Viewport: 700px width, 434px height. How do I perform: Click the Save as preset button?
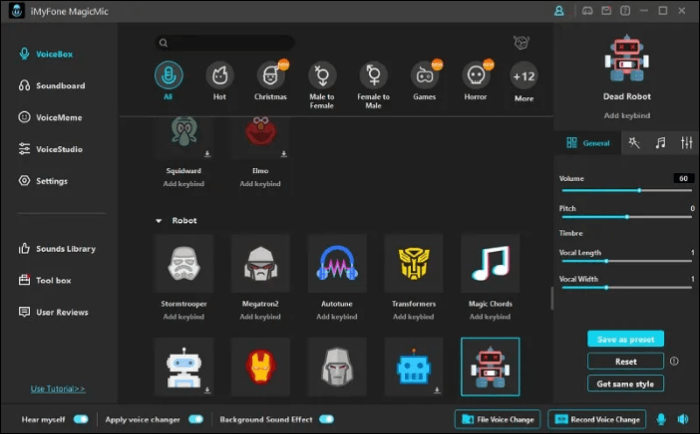pos(625,339)
